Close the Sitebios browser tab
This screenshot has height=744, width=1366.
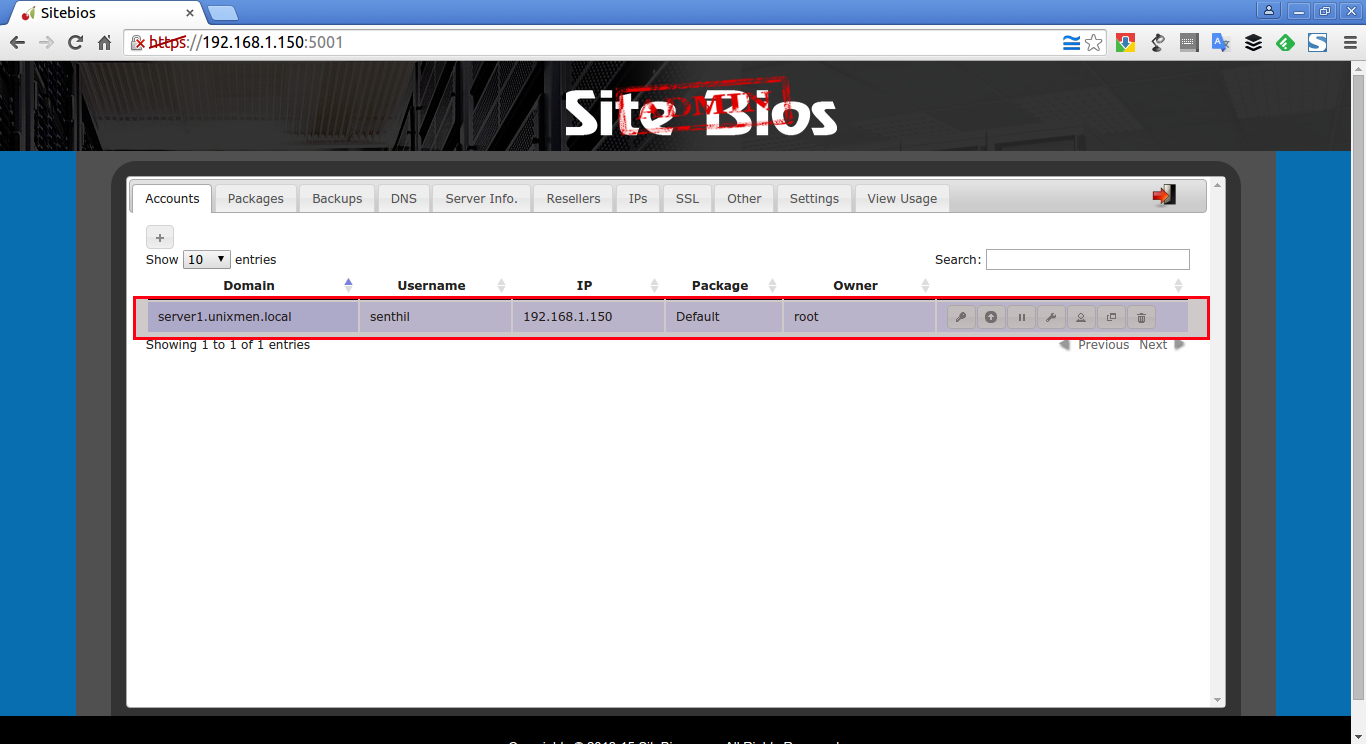(x=190, y=13)
